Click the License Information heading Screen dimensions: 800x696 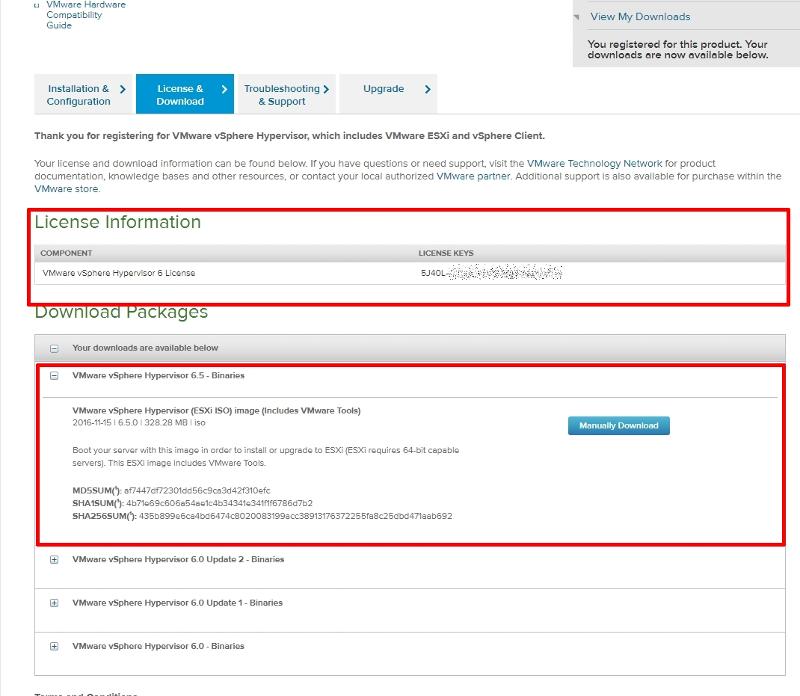tap(118, 222)
